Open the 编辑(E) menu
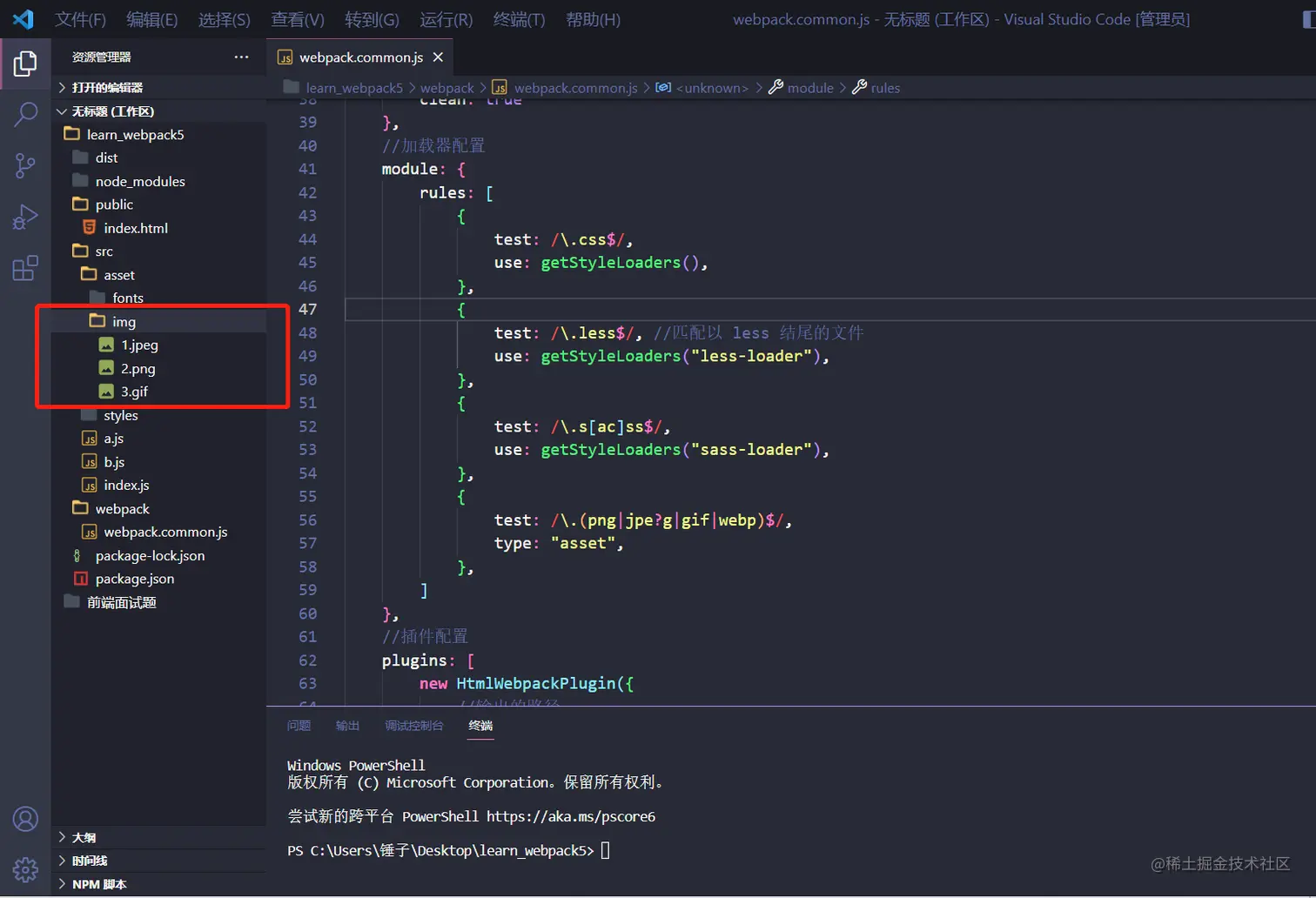1316x898 pixels. pos(151,19)
